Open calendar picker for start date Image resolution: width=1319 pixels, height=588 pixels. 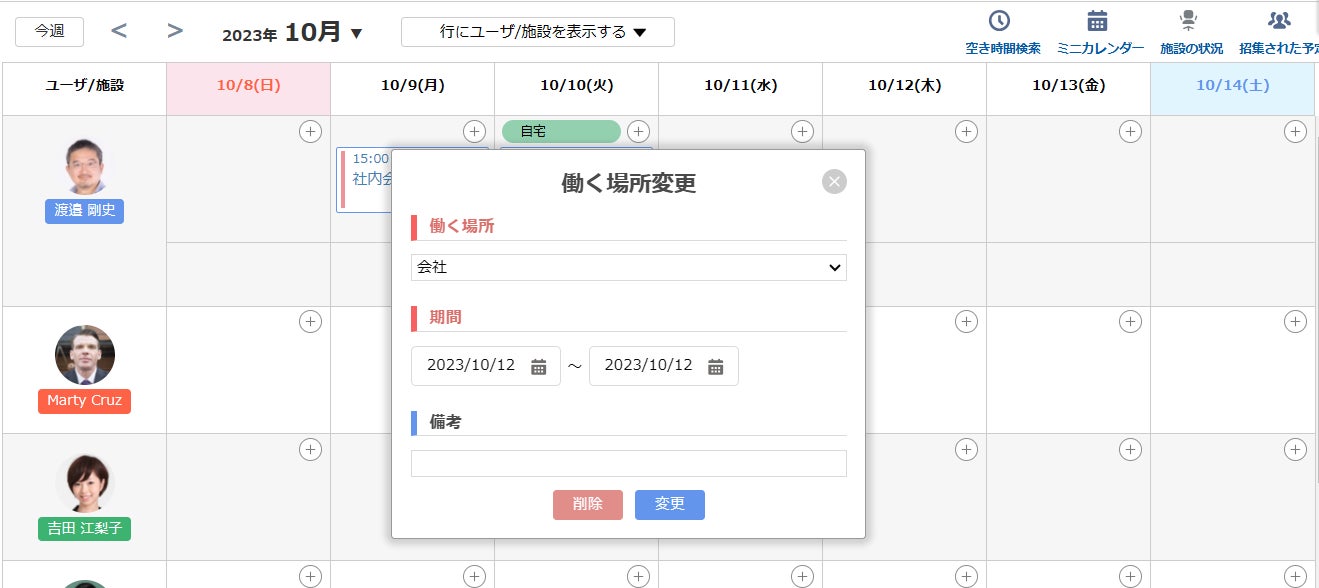click(539, 366)
